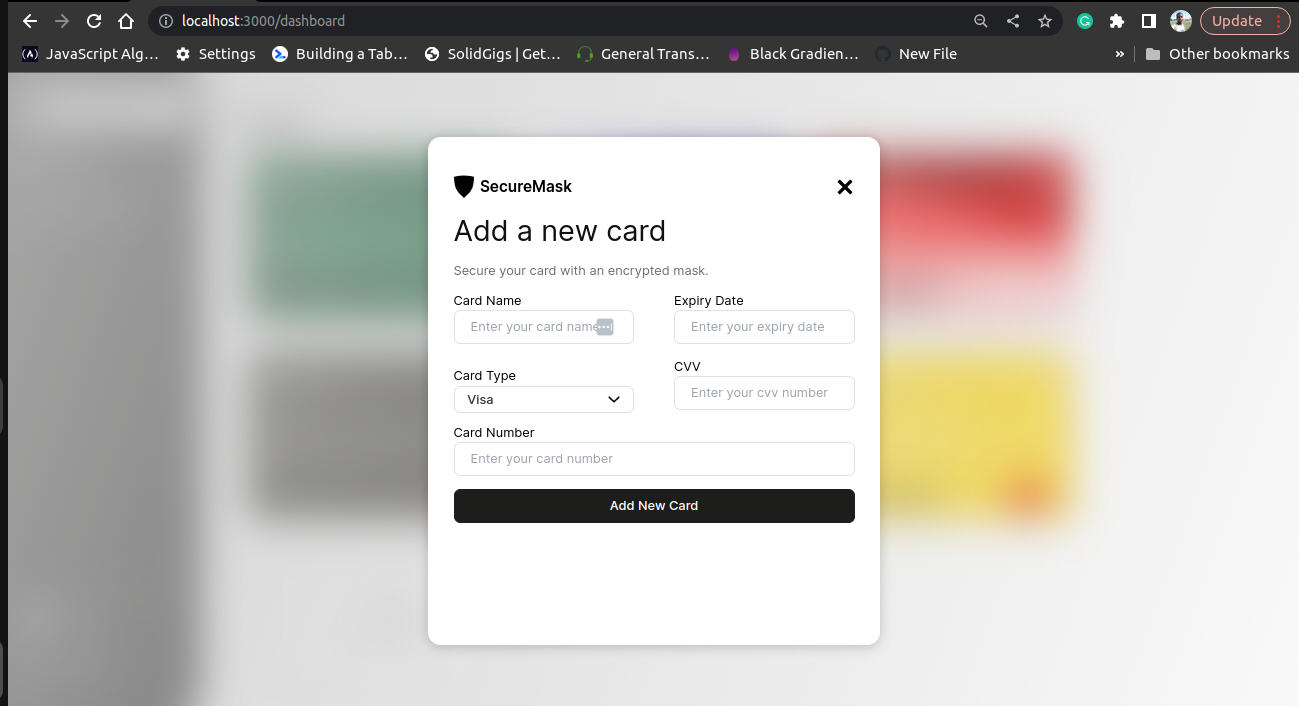Toggle the browser side panel icon
The width and height of the screenshot is (1299, 706).
point(1149,21)
